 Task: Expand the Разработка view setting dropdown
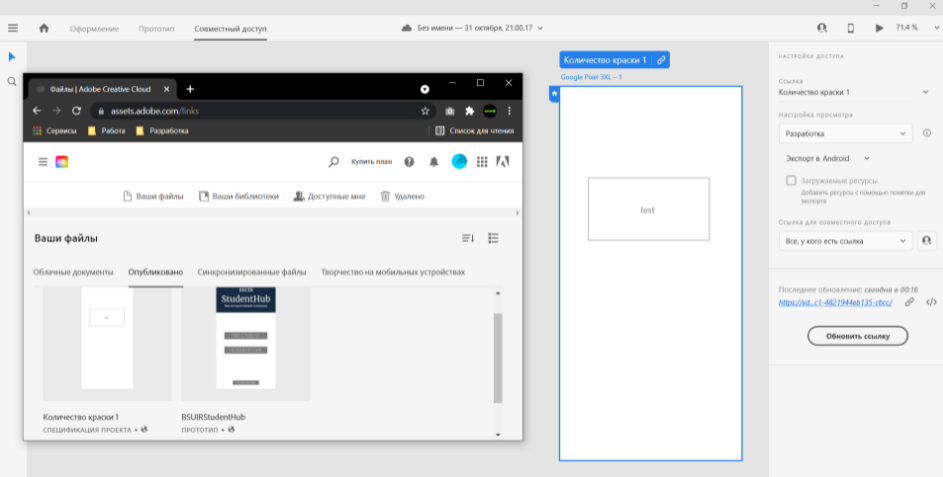point(845,134)
